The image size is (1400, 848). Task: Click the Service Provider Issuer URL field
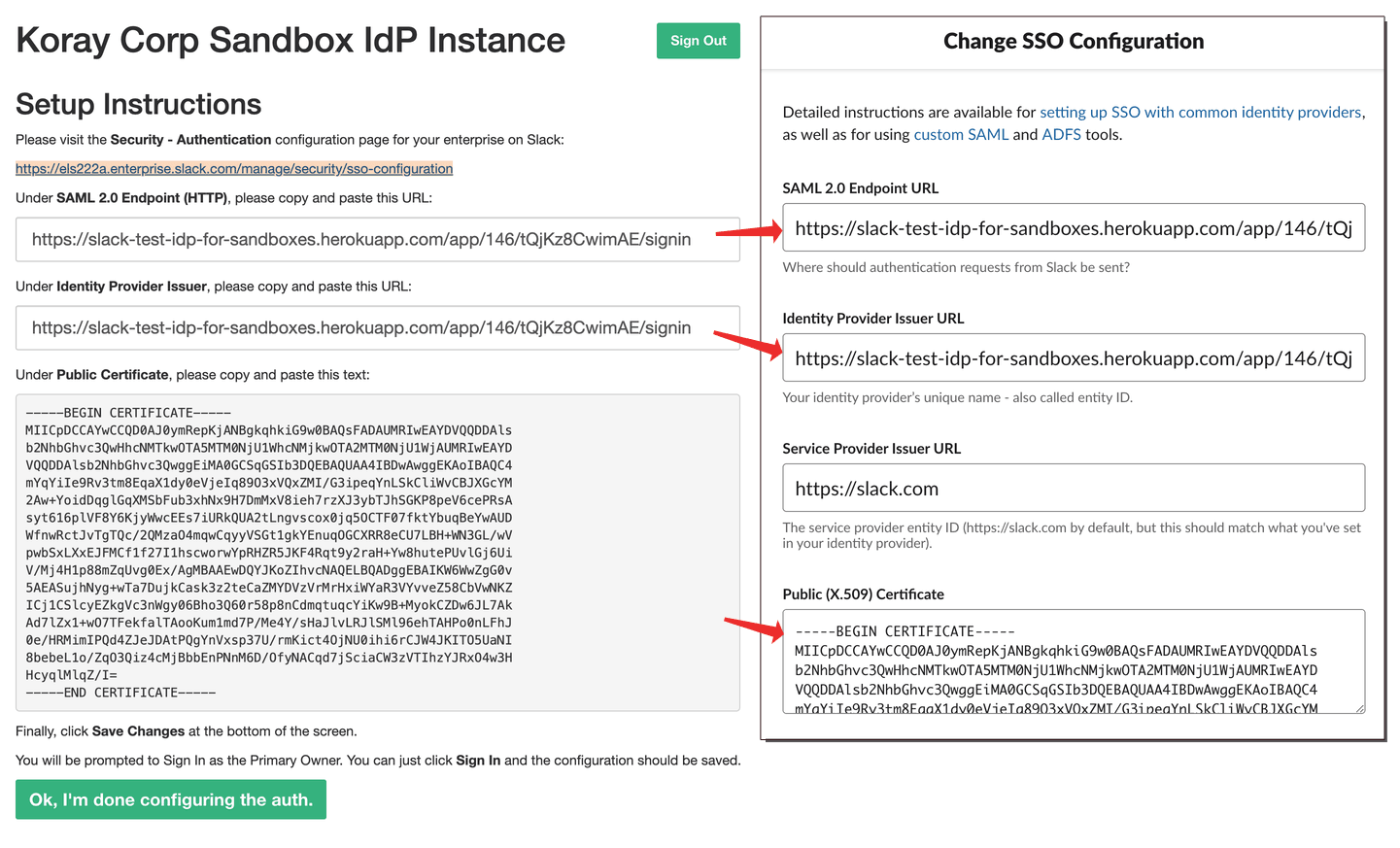1073,488
